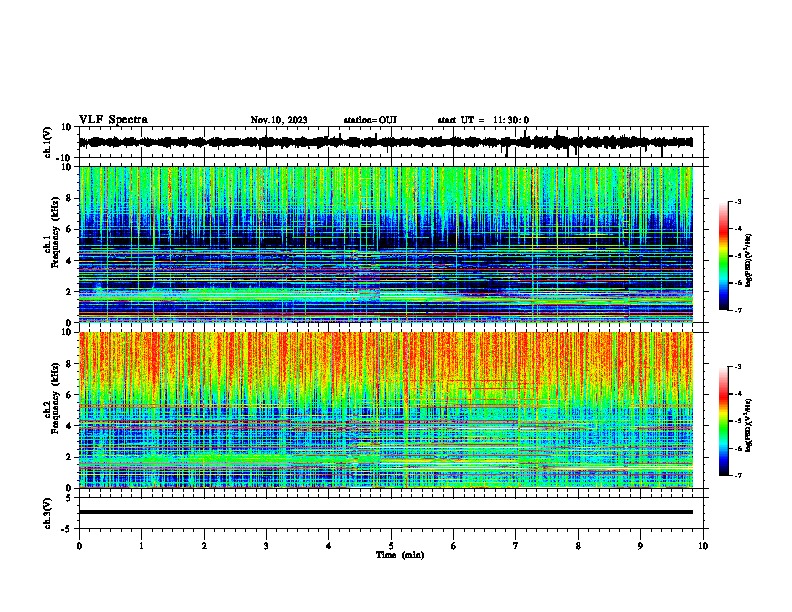
Task: Click the ch.2 color bar log(PSD) label
Action: click(x=749, y=426)
